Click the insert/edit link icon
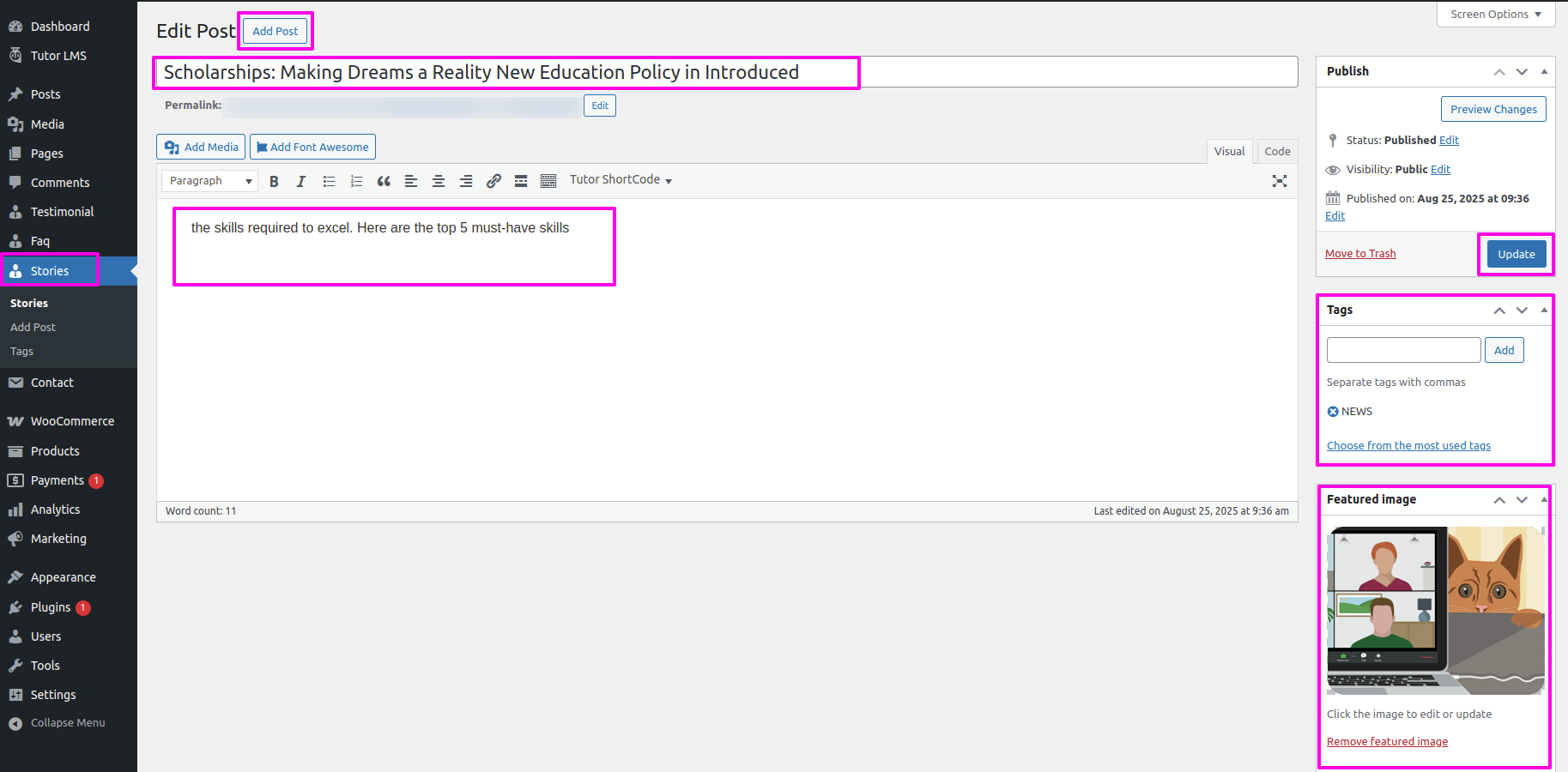Viewport: 1568px width, 772px height. tap(493, 181)
